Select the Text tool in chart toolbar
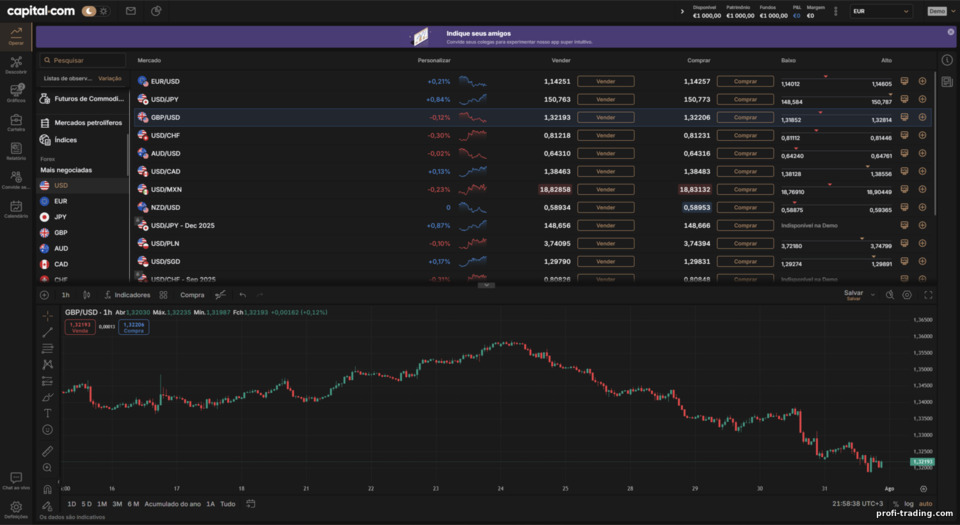Screen dimensions: 960x525 click(x=47, y=414)
